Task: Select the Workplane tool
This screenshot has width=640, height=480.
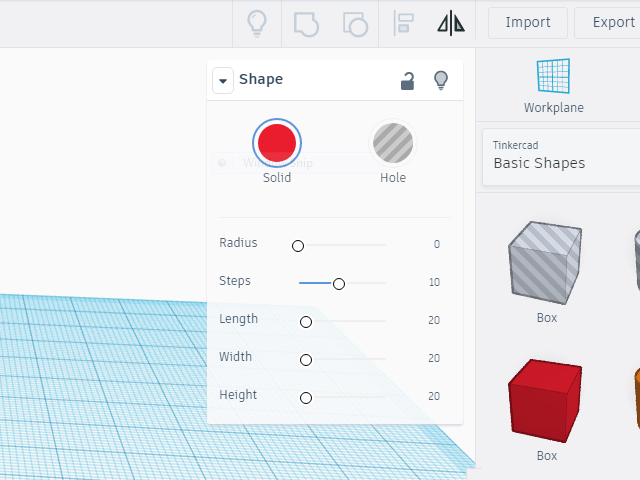Action: pyautogui.click(x=553, y=86)
